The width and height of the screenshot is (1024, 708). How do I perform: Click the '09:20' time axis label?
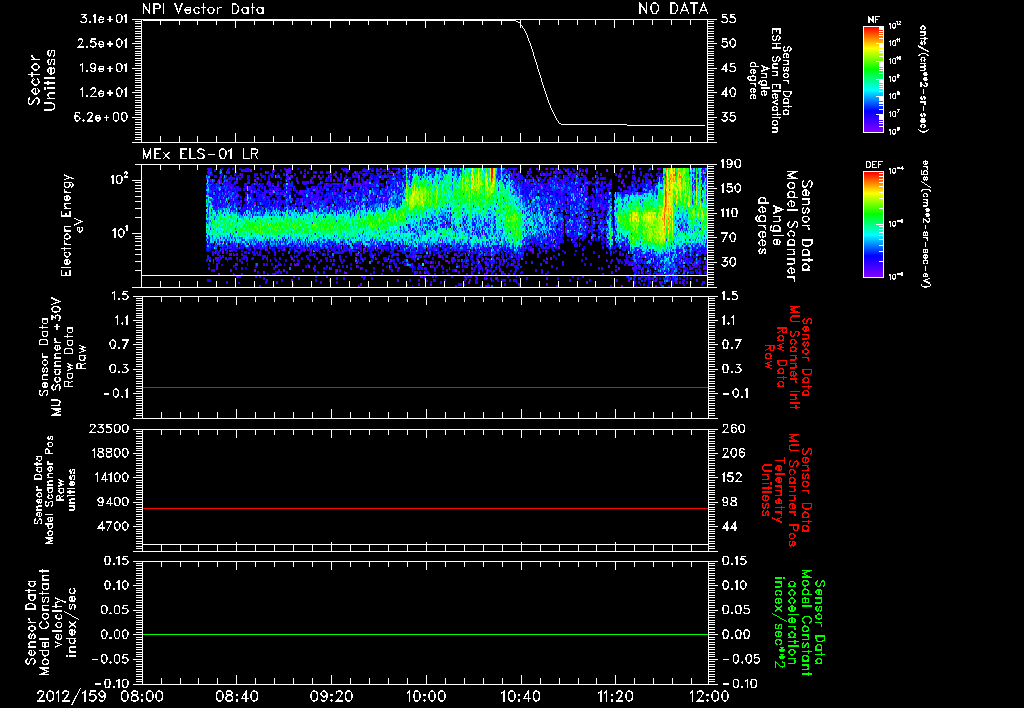[331, 696]
